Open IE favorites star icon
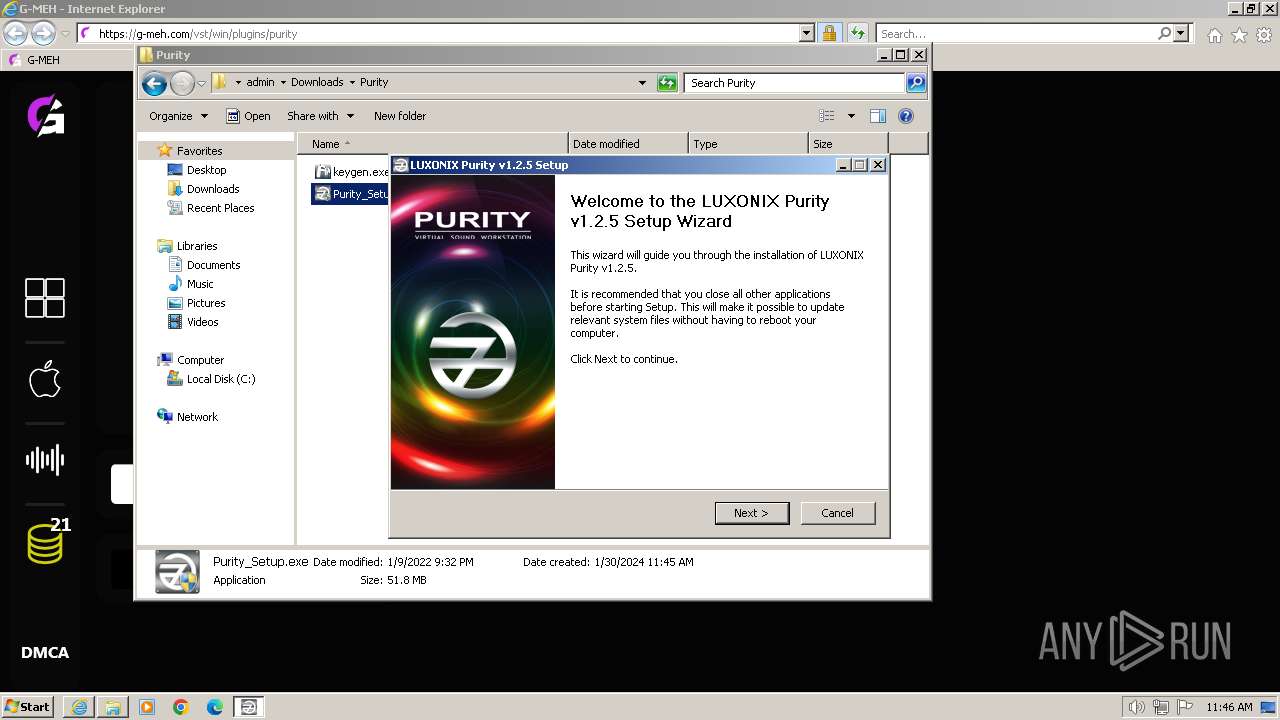 click(1239, 35)
